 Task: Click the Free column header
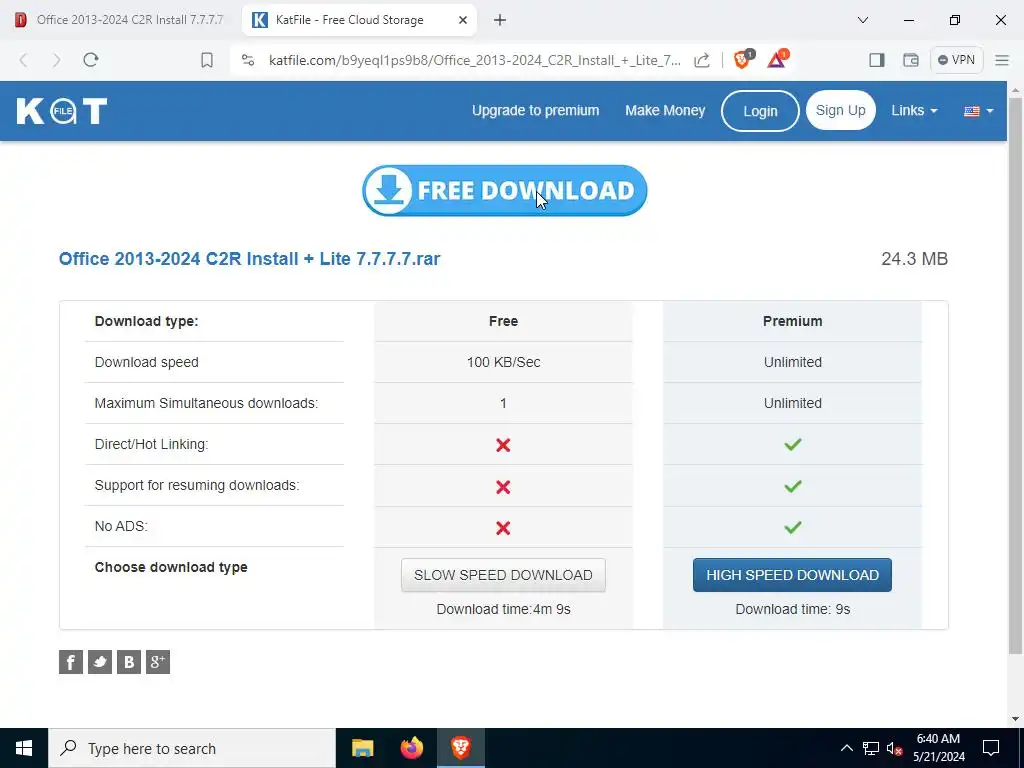pos(503,321)
